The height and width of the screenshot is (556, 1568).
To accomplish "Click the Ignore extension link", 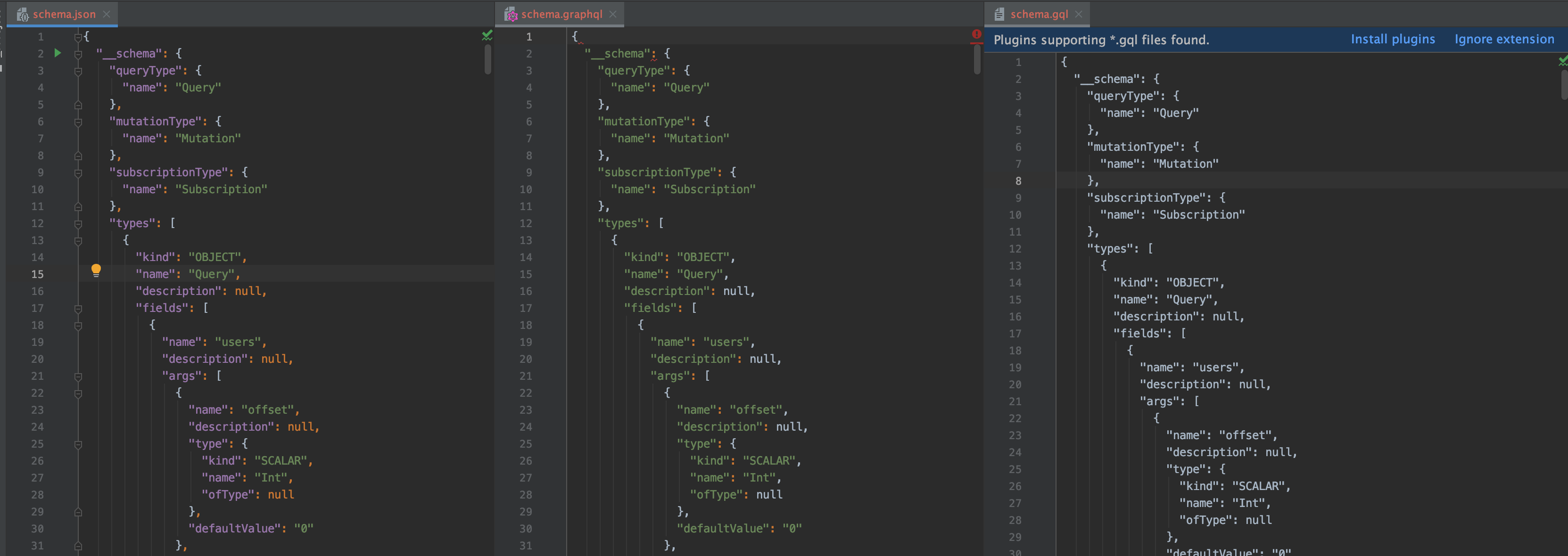I will tap(1504, 40).
